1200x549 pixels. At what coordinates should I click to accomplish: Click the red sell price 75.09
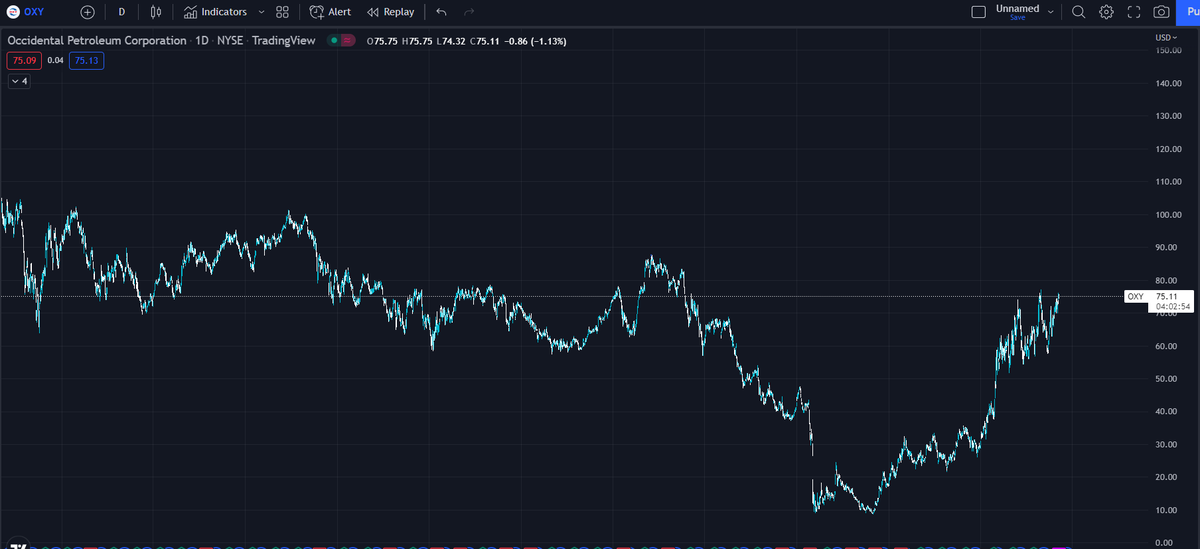tap(23, 60)
